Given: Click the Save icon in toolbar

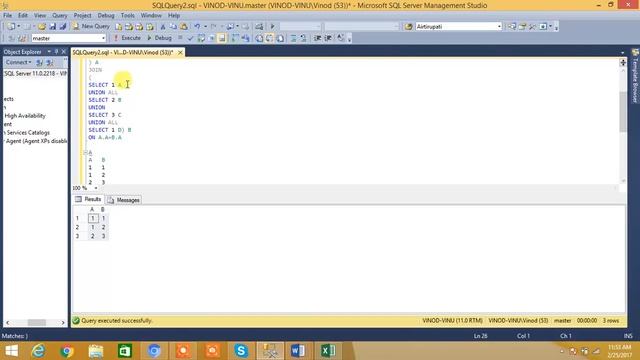Looking at the screenshot, I should click(x=52, y=27).
